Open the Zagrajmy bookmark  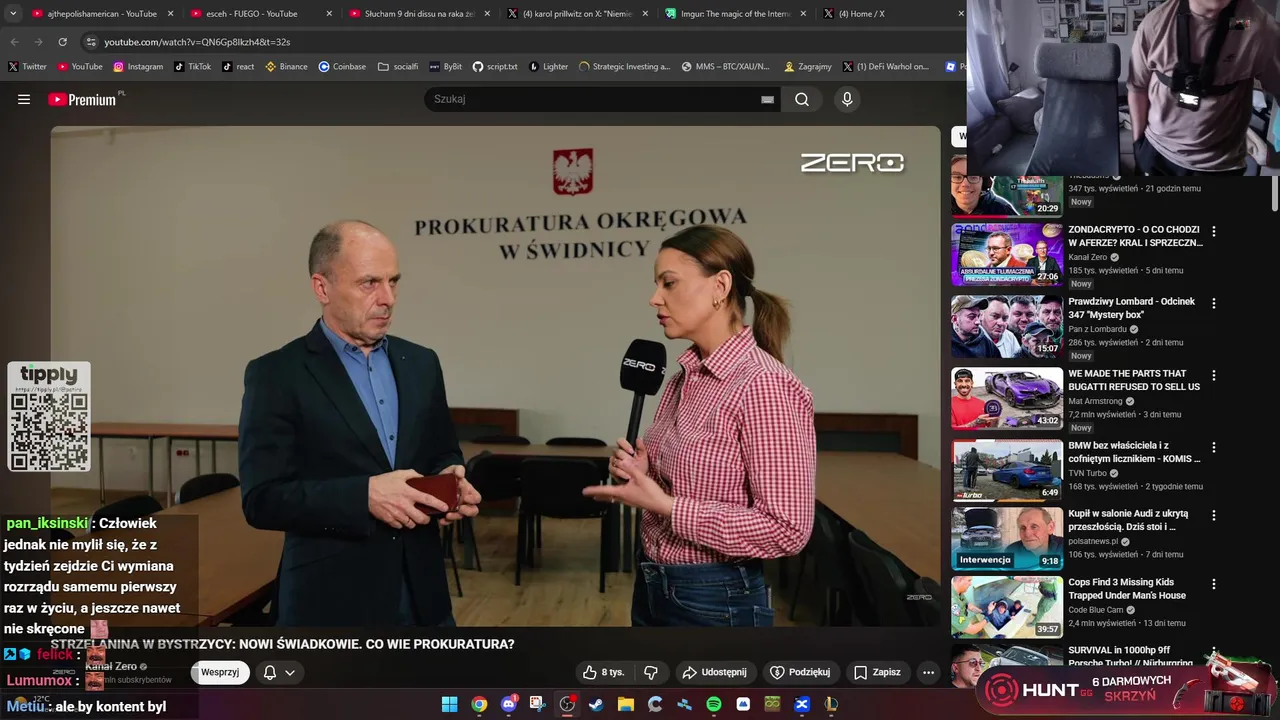pyautogui.click(x=808, y=67)
